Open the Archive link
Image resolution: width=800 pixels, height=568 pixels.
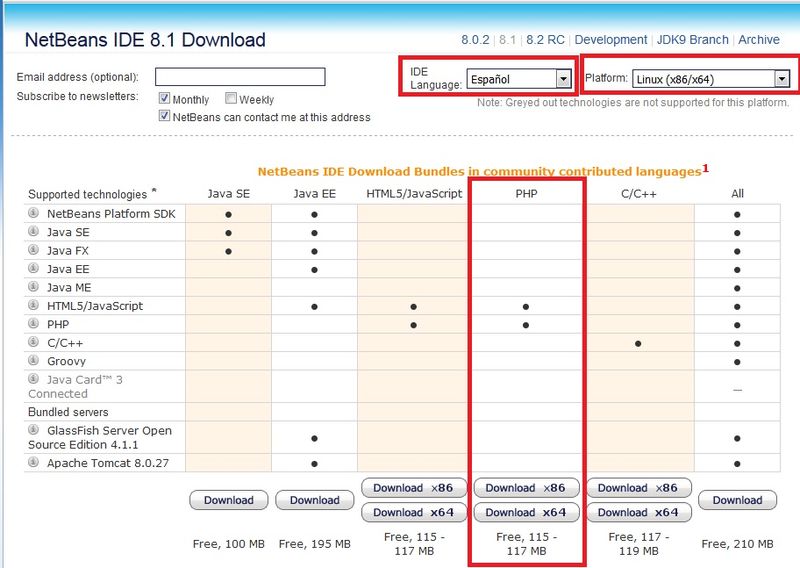[x=759, y=40]
